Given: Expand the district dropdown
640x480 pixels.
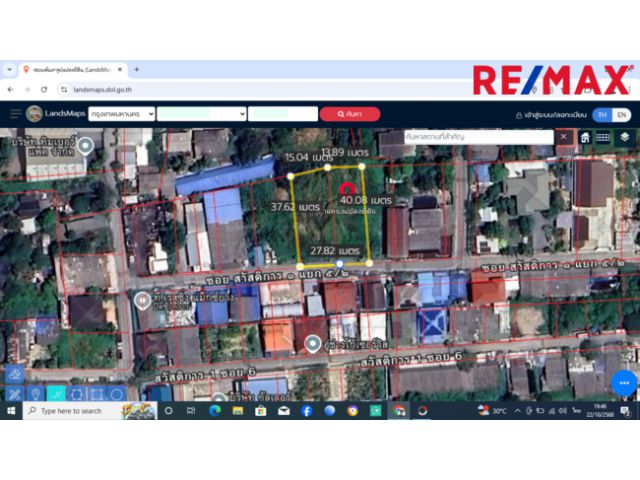Looking at the screenshot, I should (200, 114).
